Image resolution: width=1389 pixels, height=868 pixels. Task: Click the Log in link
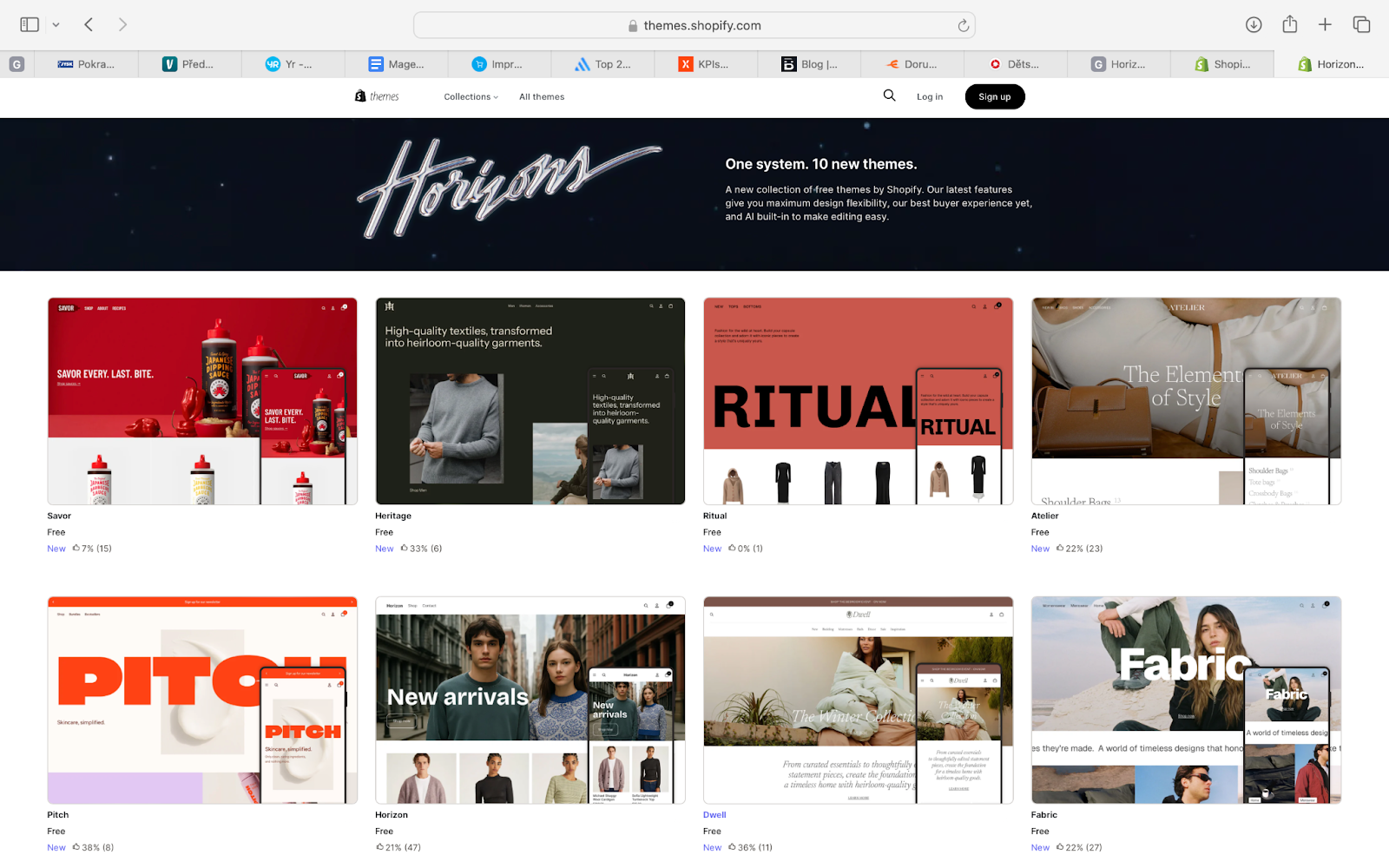coord(930,97)
